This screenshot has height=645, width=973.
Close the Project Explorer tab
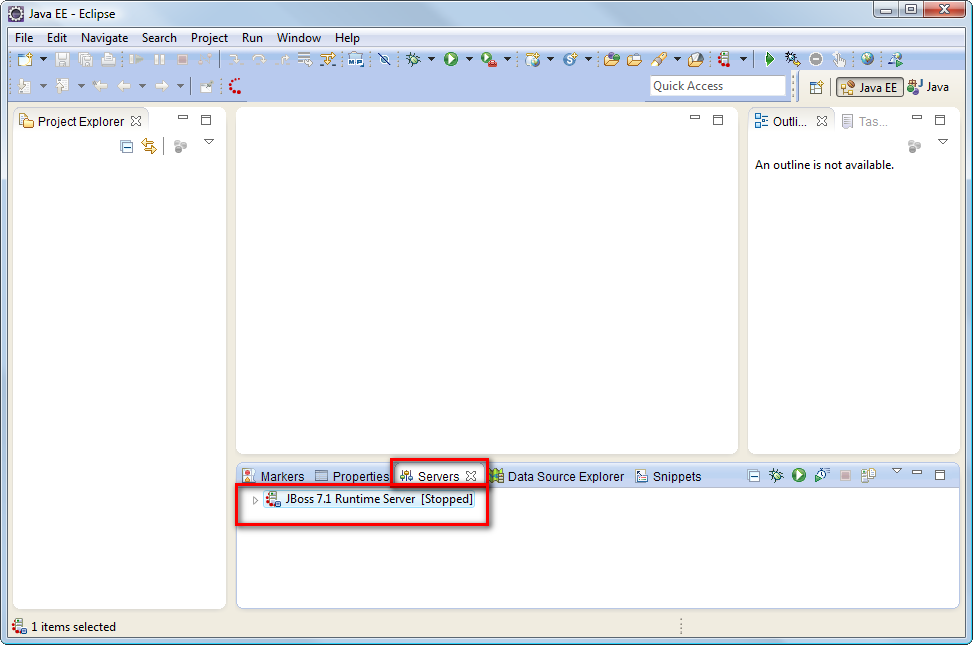point(136,121)
